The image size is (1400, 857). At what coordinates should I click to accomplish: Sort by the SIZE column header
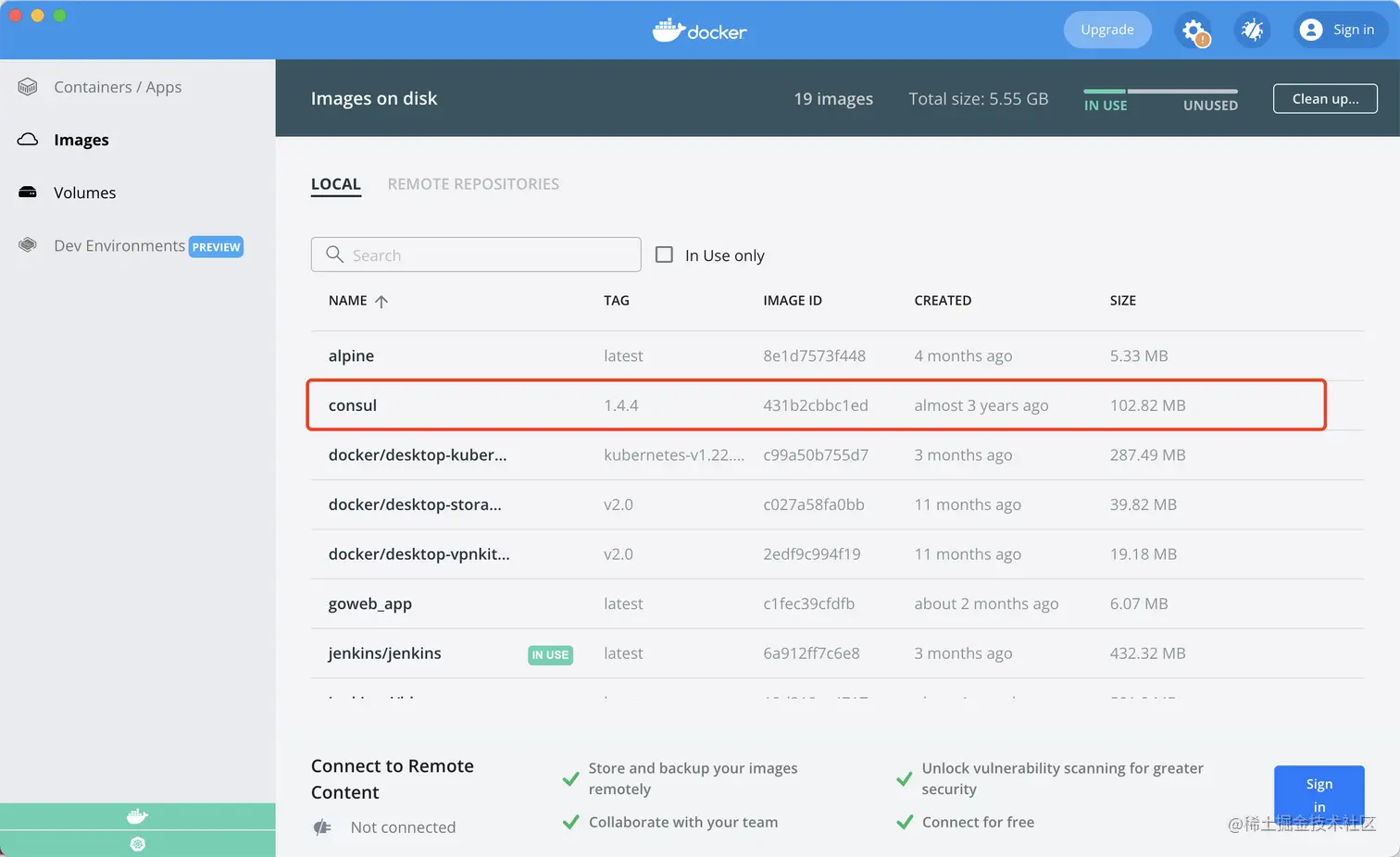click(1123, 301)
